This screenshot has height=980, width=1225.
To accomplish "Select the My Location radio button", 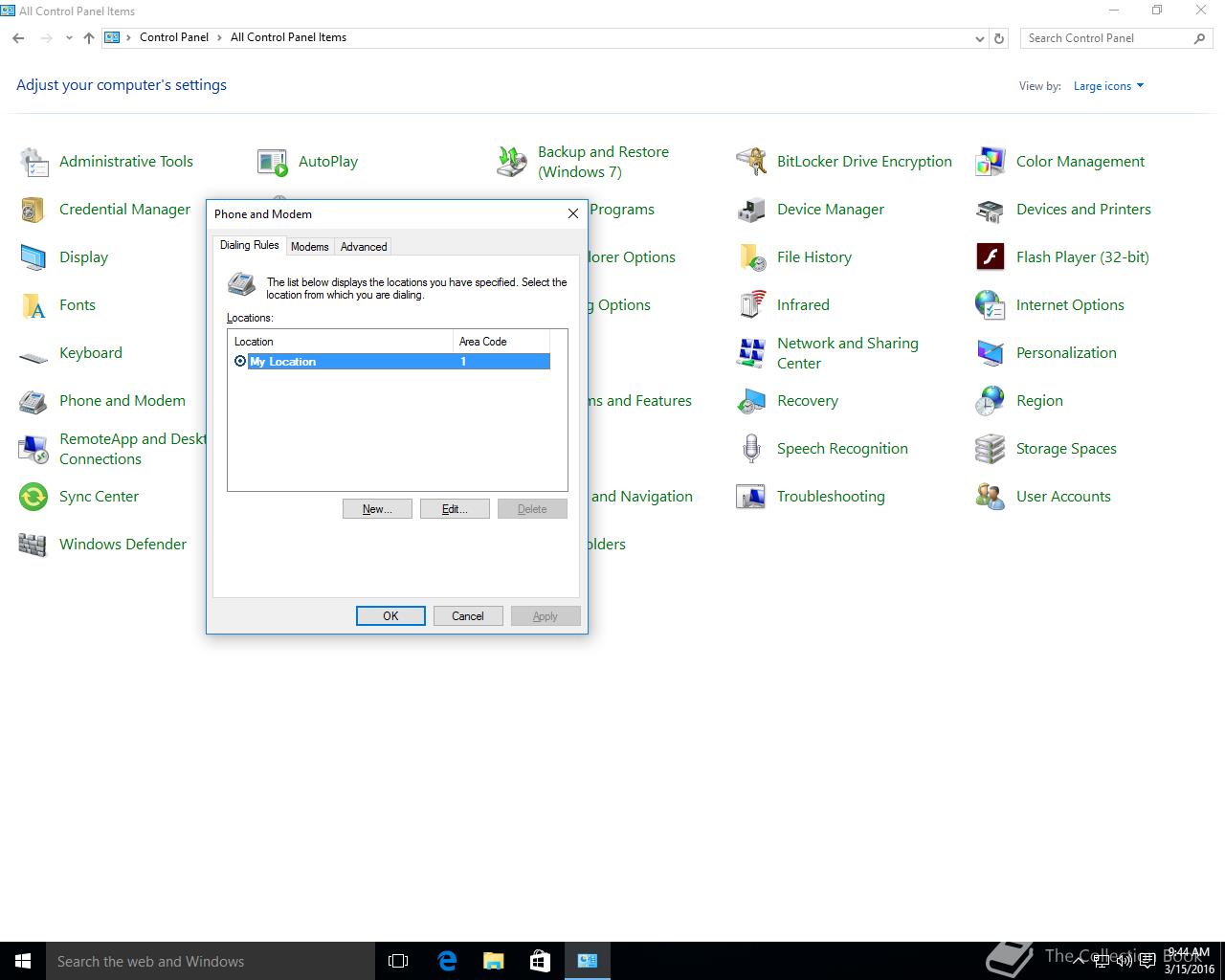I will click(x=240, y=361).
